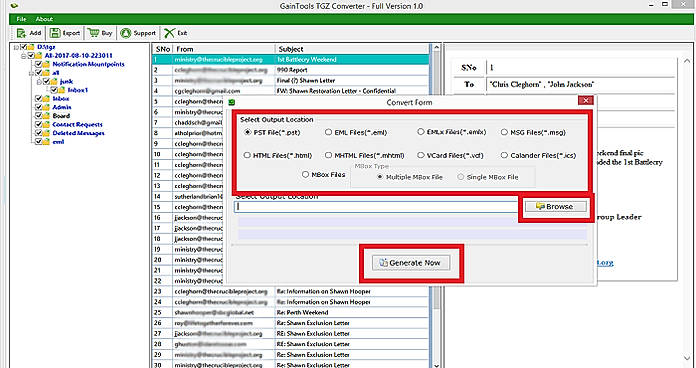Click the output location text field
The width and height of the screenshot is (696, 368).
pyautogui.click(x=376, y=206)
